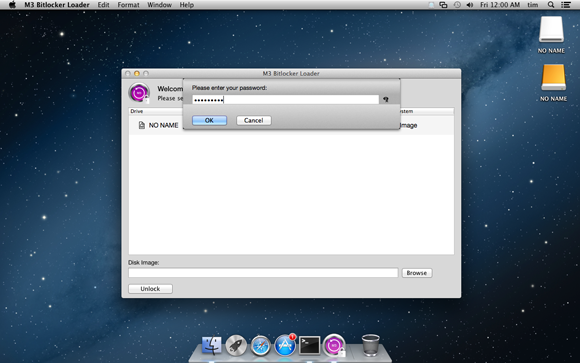Focus the Disk Image path field
The width and height of the screenshot is (580, 363).
(x=263, y=273)
